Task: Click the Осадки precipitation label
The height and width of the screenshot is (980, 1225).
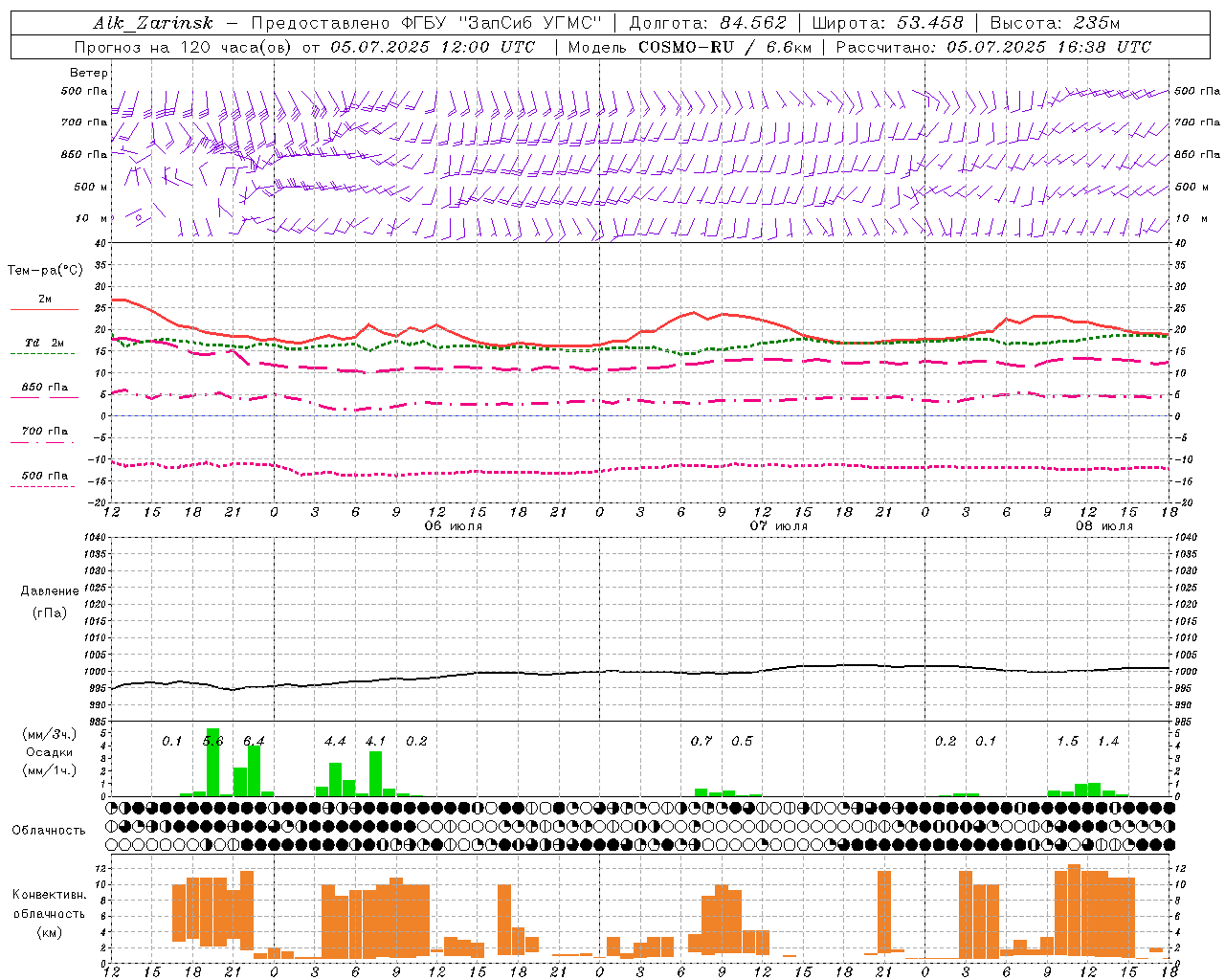Action: click(x=49, y=752)
